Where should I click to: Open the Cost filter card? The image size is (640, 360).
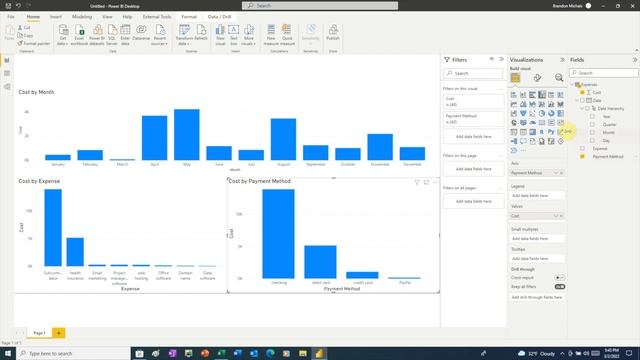(473, 102)
